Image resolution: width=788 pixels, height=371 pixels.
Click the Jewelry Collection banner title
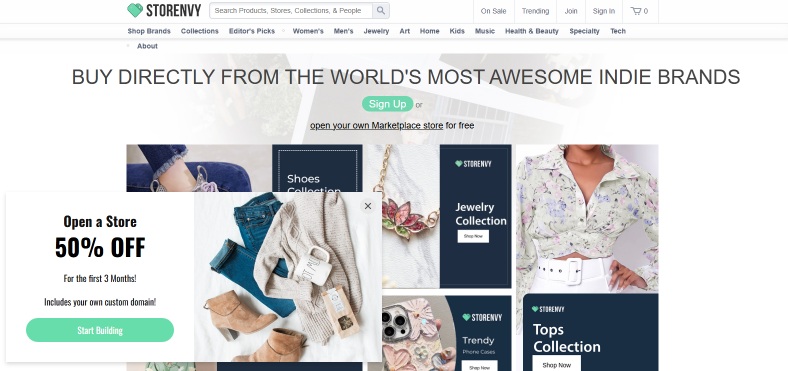[481, 214]
